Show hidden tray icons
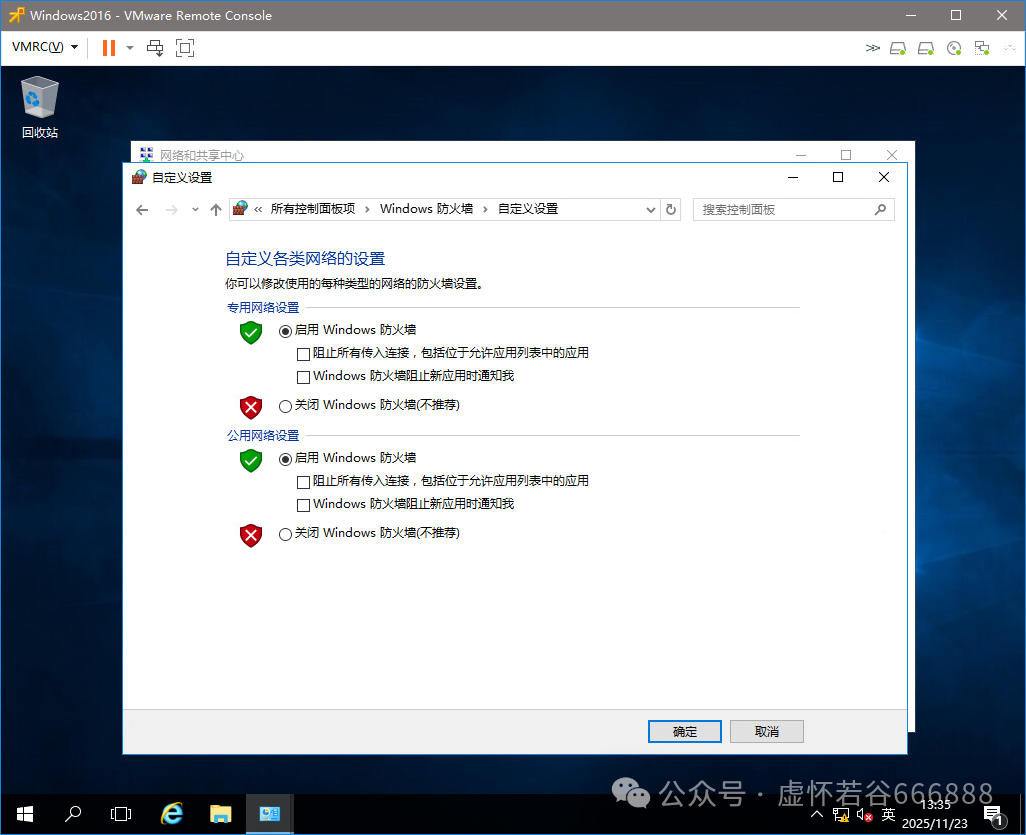 [817, 815]
